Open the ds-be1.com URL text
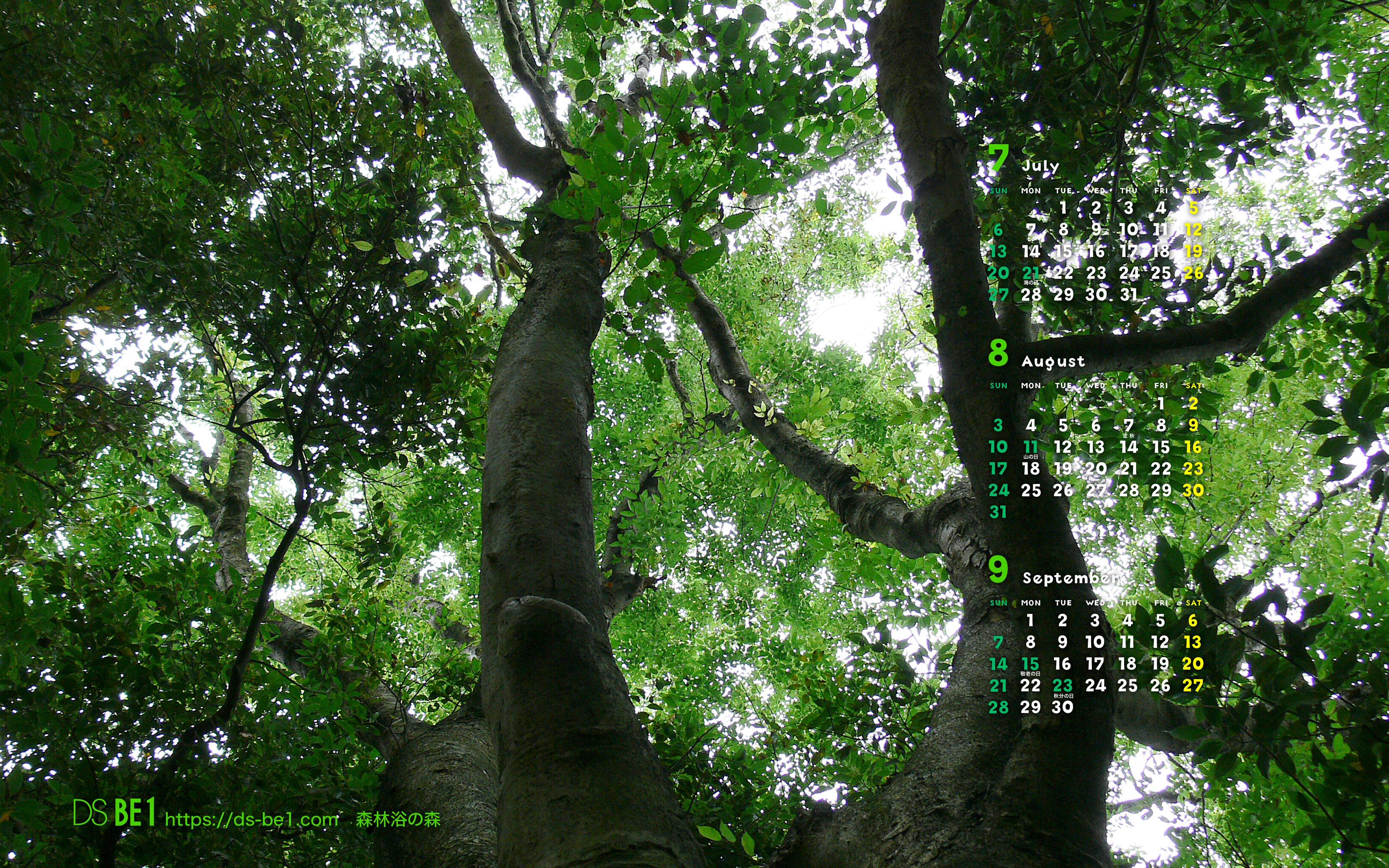The image size is (1389, 868). tap(251, 819)
